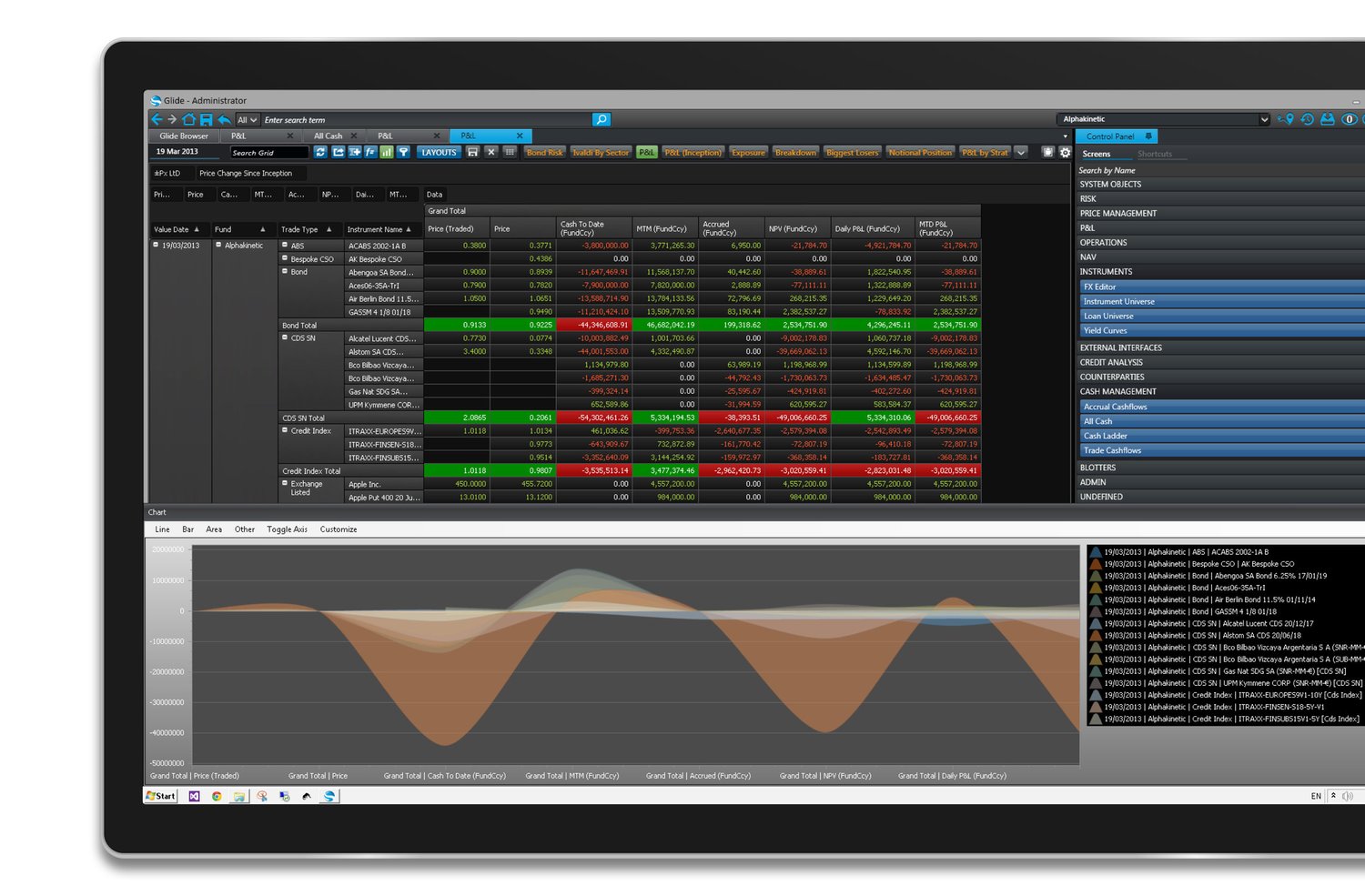Click the Windows Start button
This screenshot has height=896, width=1365.
pyautogui.click(x=161, y=796)
